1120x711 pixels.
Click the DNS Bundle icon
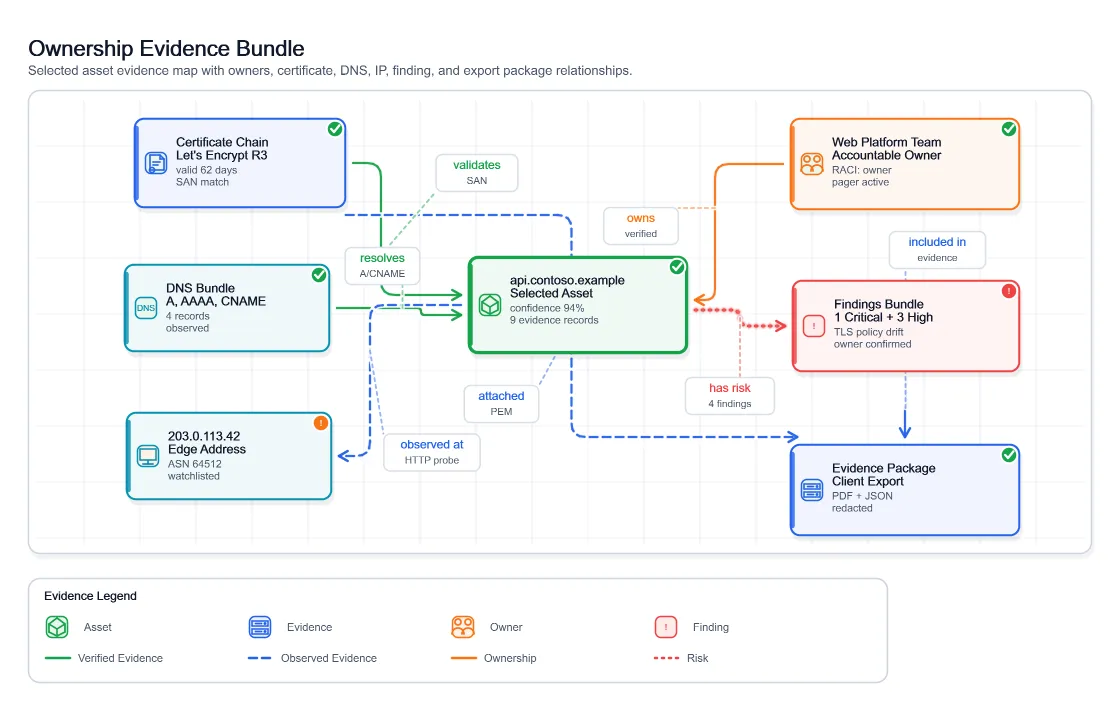point(146,308)
